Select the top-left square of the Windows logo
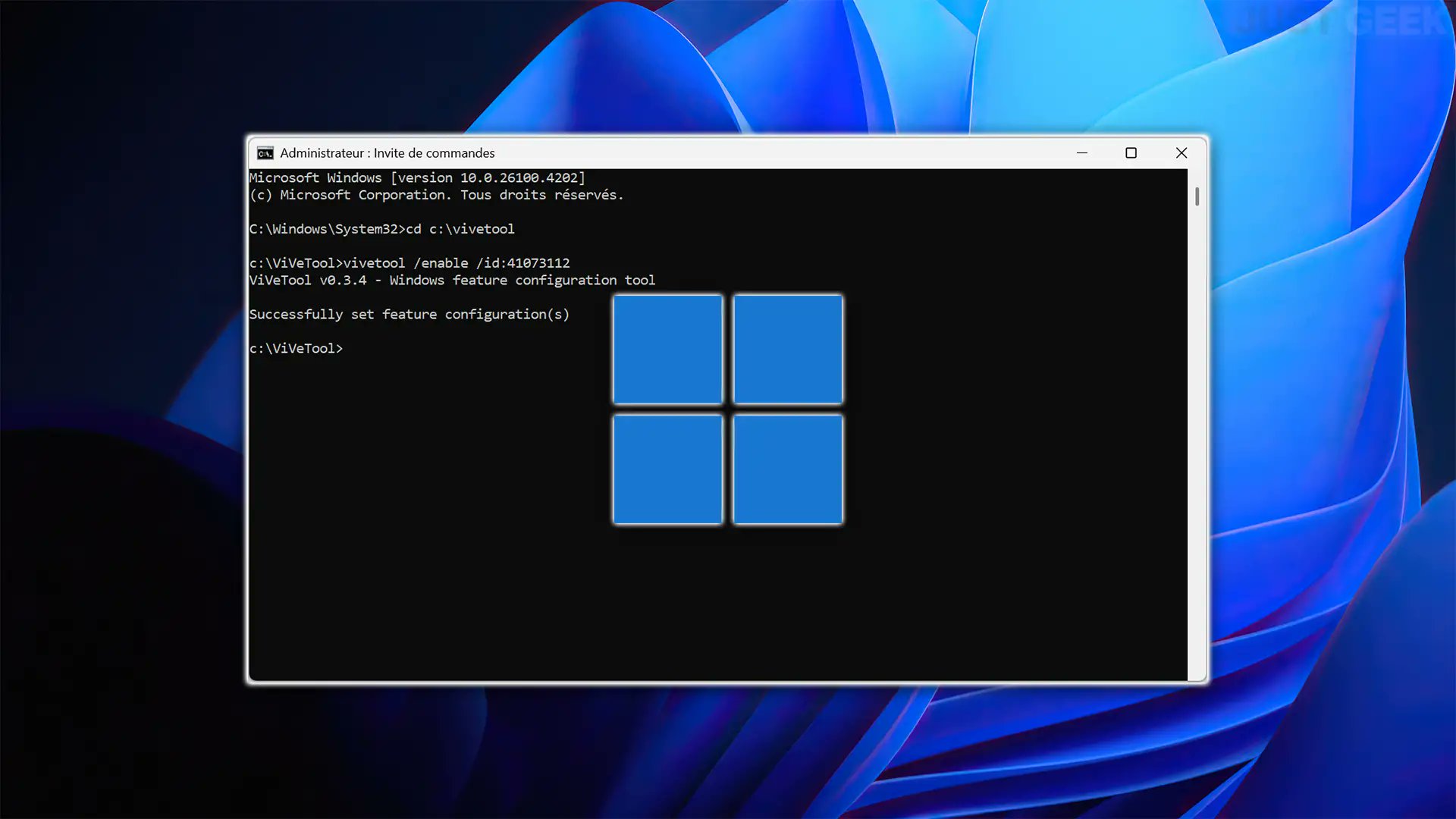 (667, 349)
